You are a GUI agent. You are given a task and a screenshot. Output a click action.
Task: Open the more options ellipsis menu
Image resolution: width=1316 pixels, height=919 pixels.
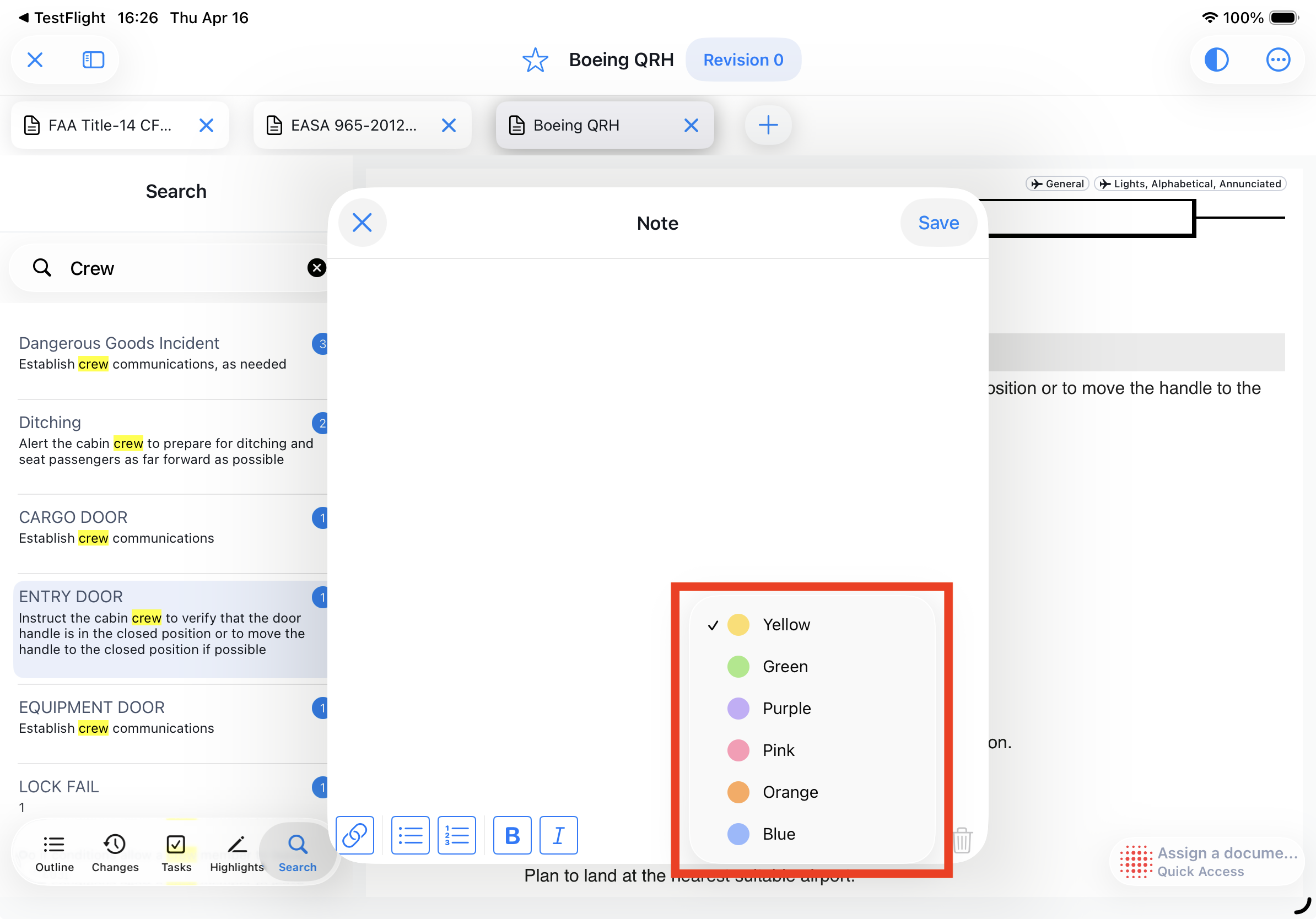[1277, 60]
